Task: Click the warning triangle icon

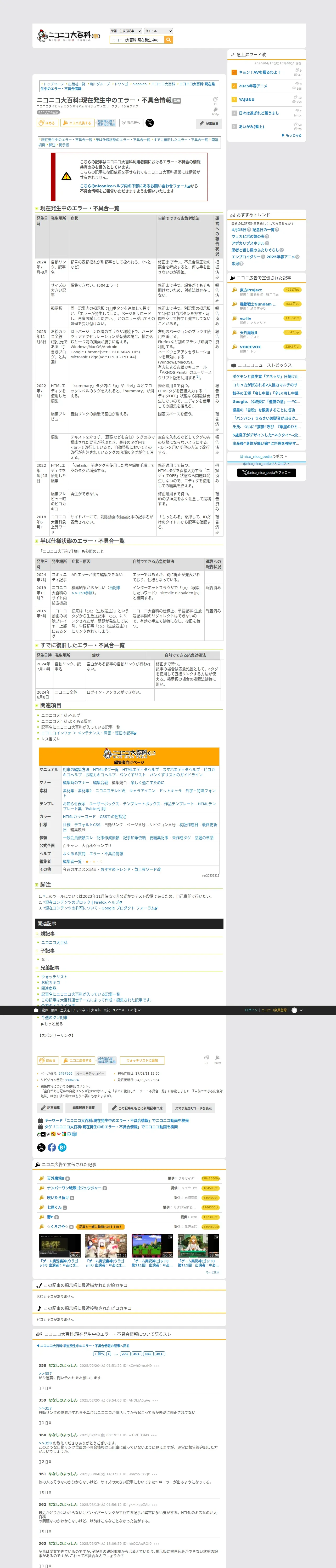Action: pos(66,176)
